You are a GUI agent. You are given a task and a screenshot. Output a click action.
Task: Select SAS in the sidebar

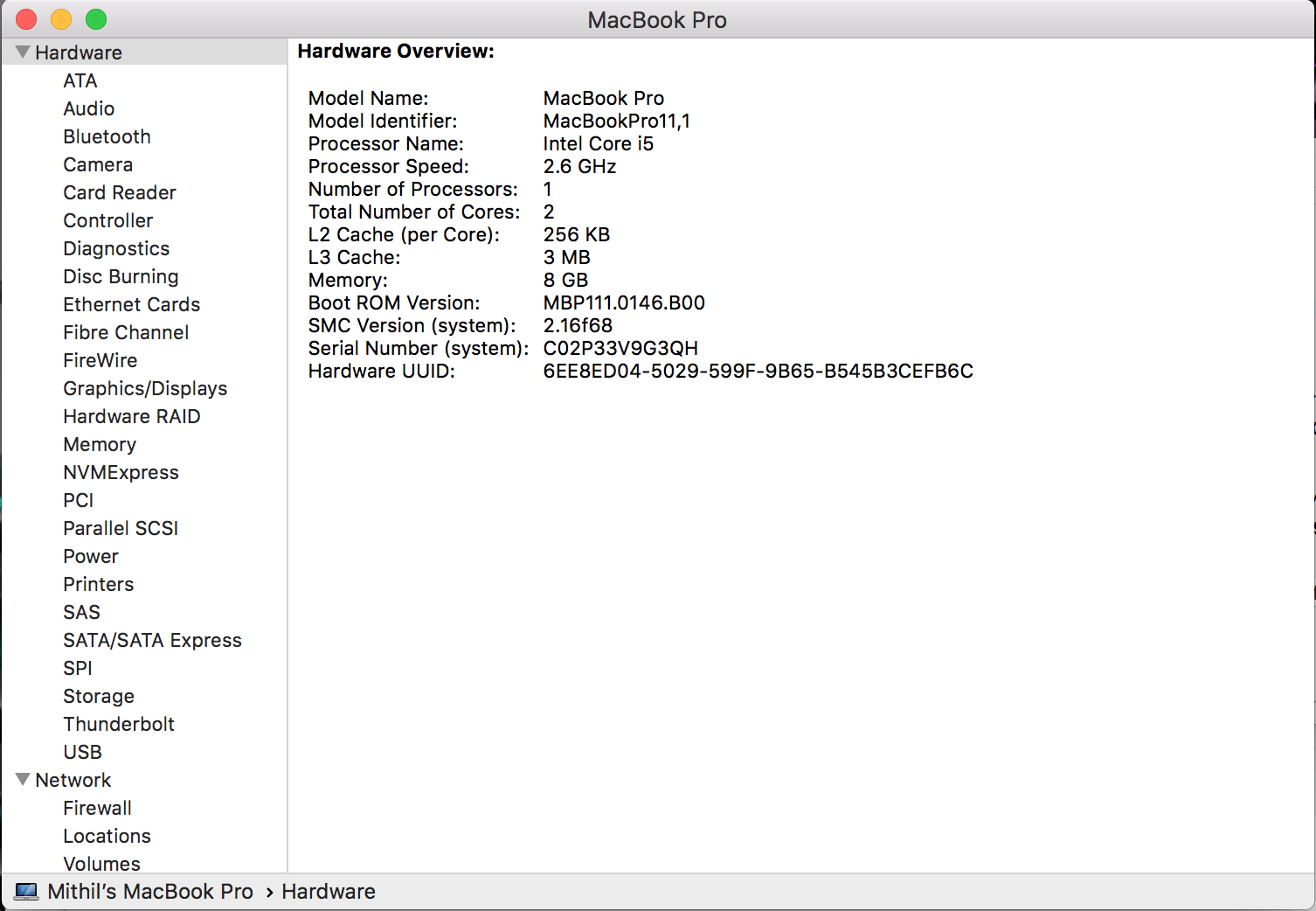[82, 612]
